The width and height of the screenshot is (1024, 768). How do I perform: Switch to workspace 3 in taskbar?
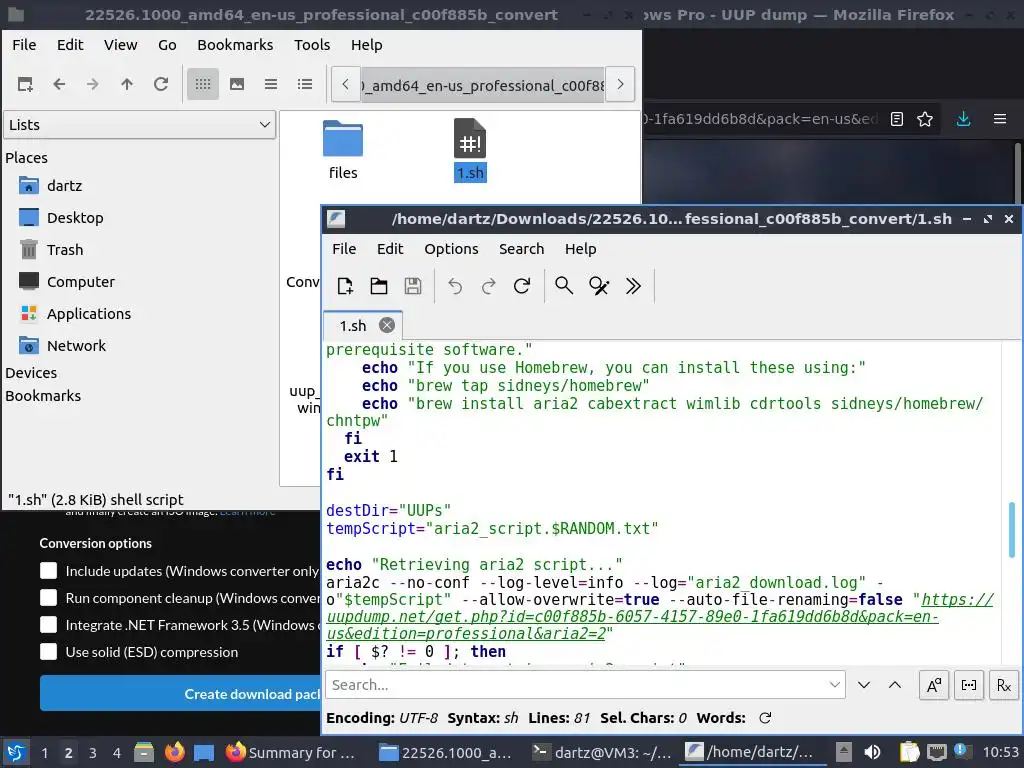coord(93,752)
